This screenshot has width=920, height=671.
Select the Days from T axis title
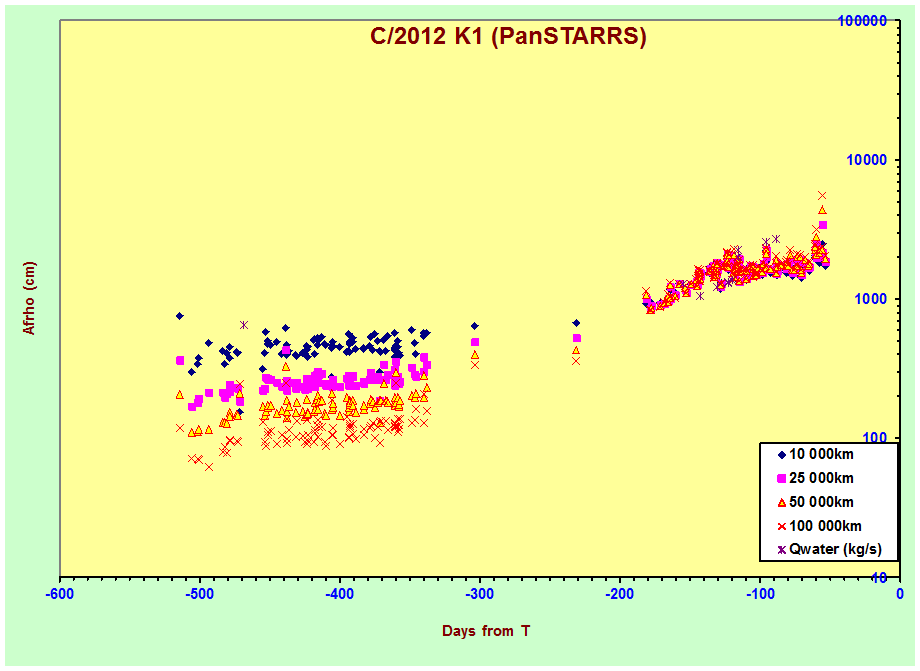[486, 631]
